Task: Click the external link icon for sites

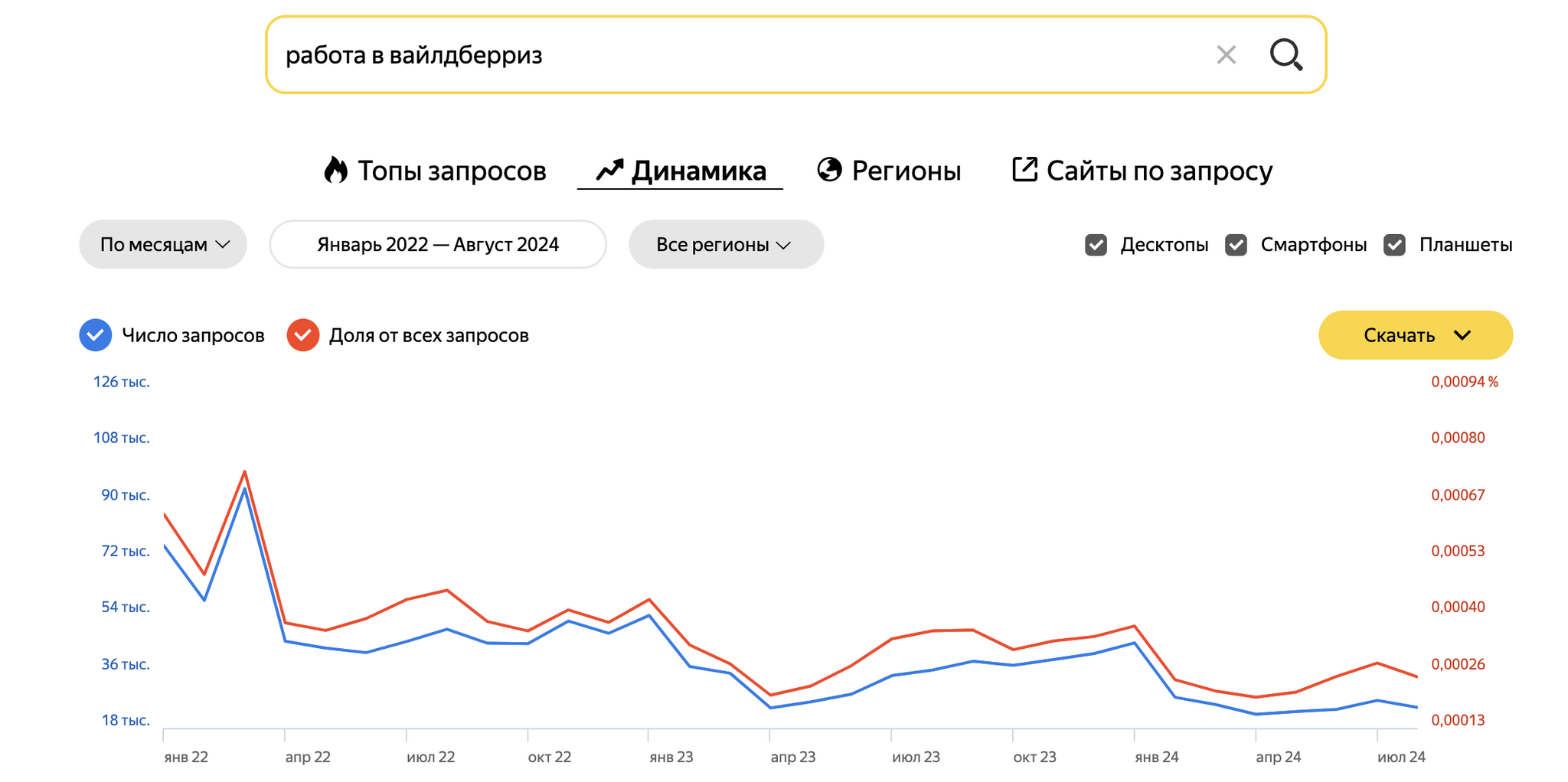Action: point(1024,170)
